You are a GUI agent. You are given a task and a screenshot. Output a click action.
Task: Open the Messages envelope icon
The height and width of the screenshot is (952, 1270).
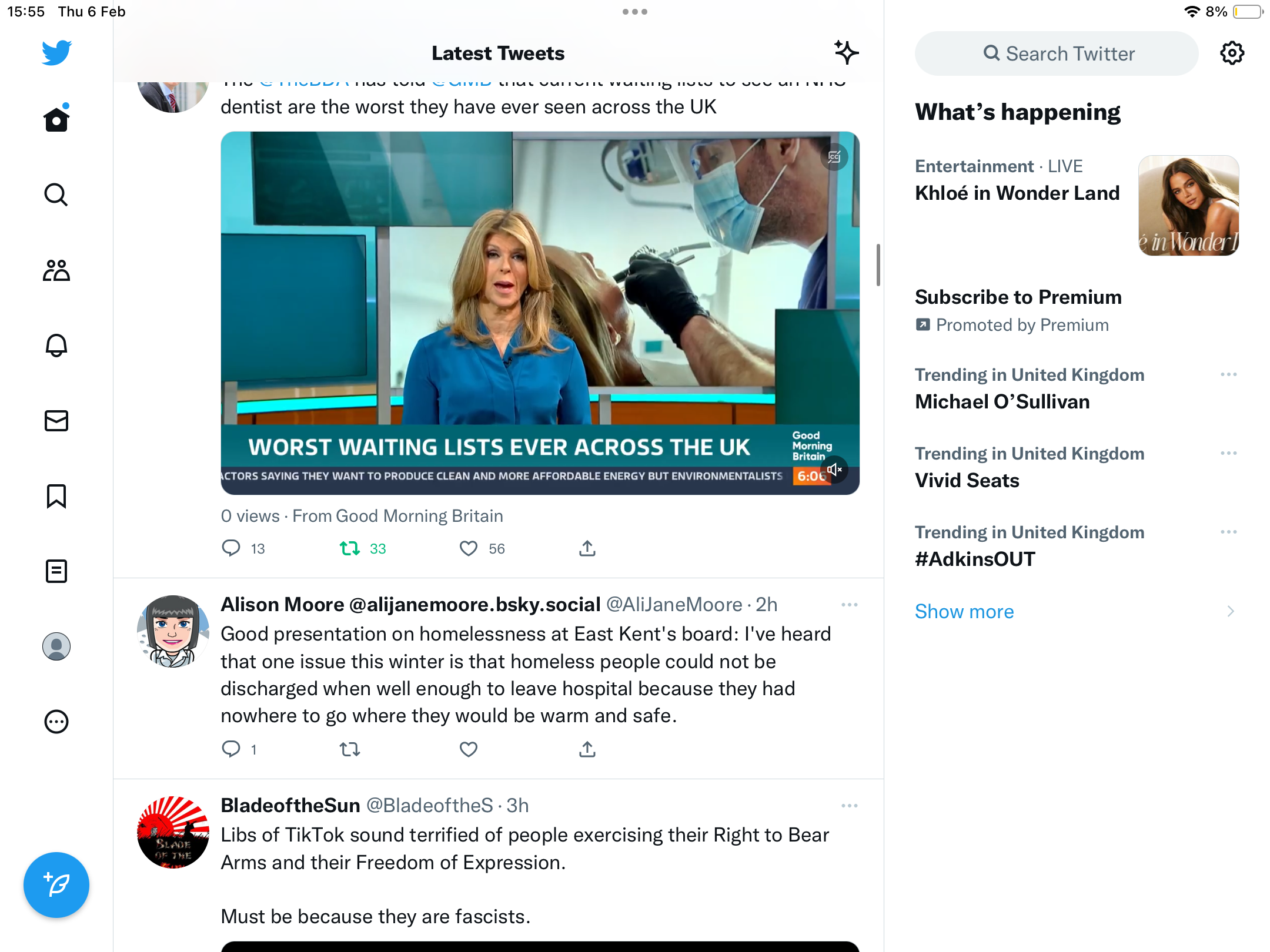pos(56,421)
